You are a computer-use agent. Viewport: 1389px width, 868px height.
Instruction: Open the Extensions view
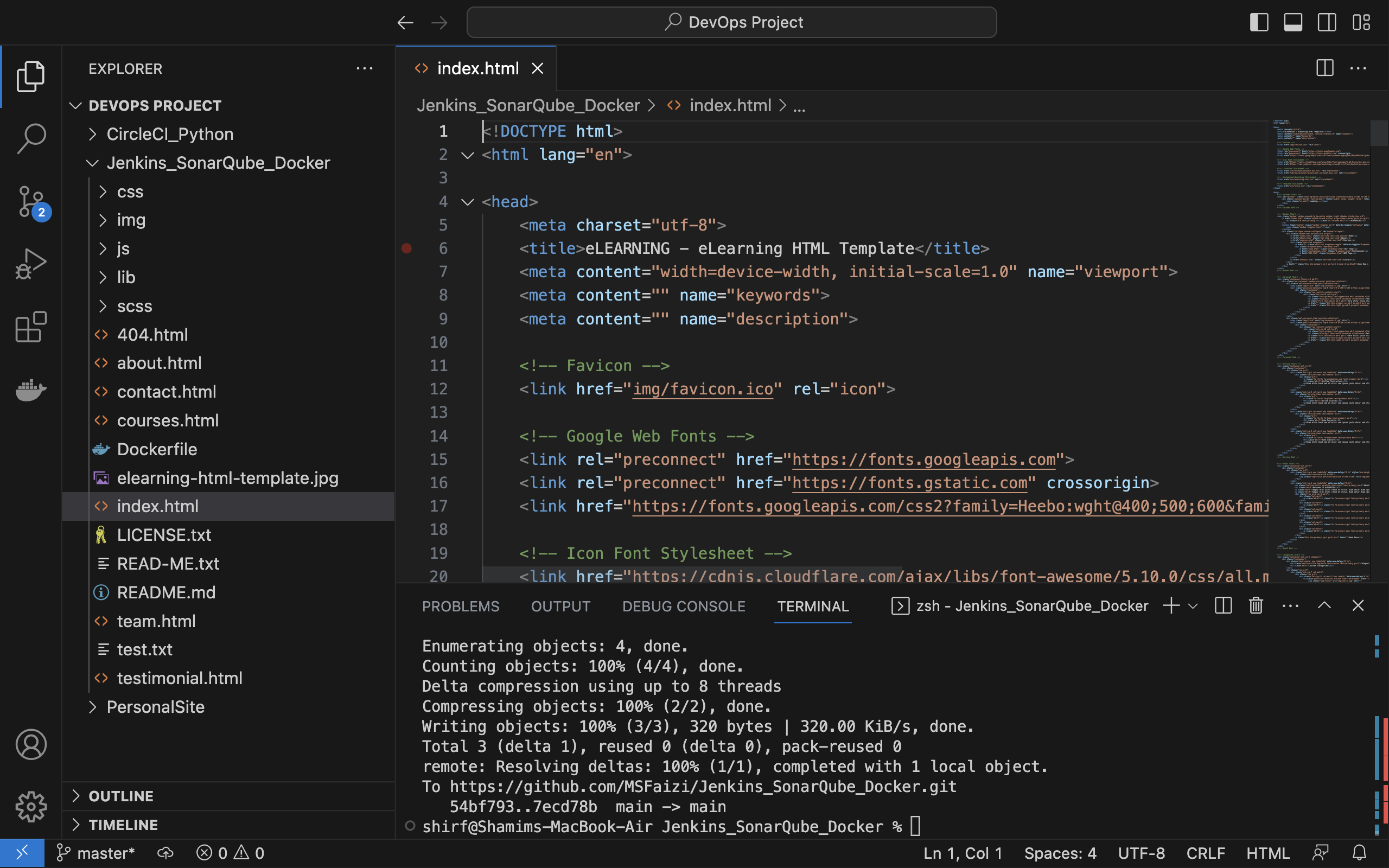[x=31, y=327]
